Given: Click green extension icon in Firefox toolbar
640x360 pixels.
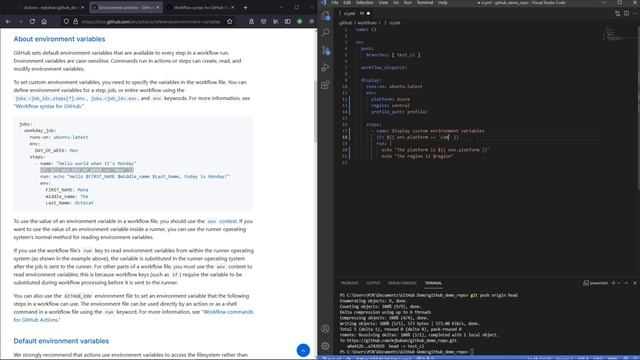Looking at the screenshot, I should 300,21.
